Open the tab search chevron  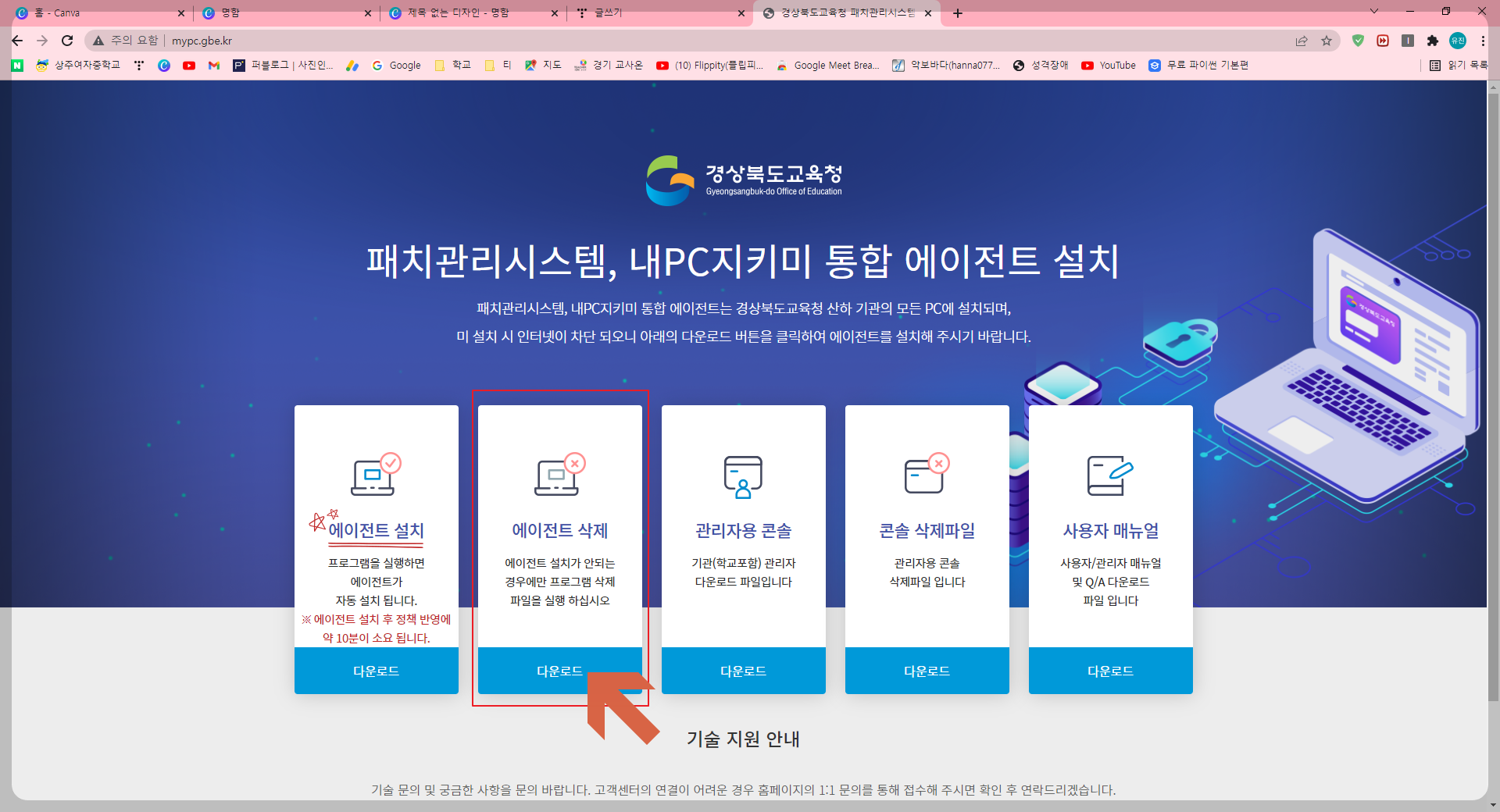point(1374,11)
